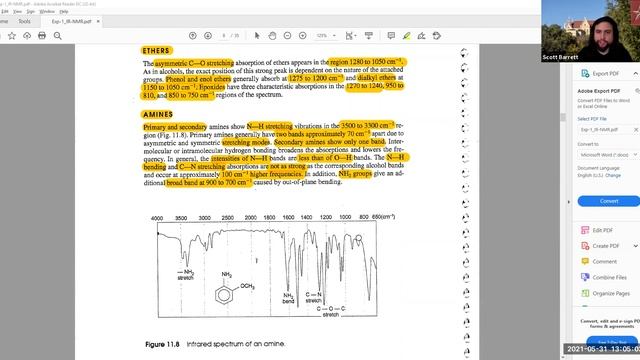Select the Exp-1_IR-NMR.pdf document tab
Image resolution: width=640 pixels, height=360 pixels.
[71, 21]
